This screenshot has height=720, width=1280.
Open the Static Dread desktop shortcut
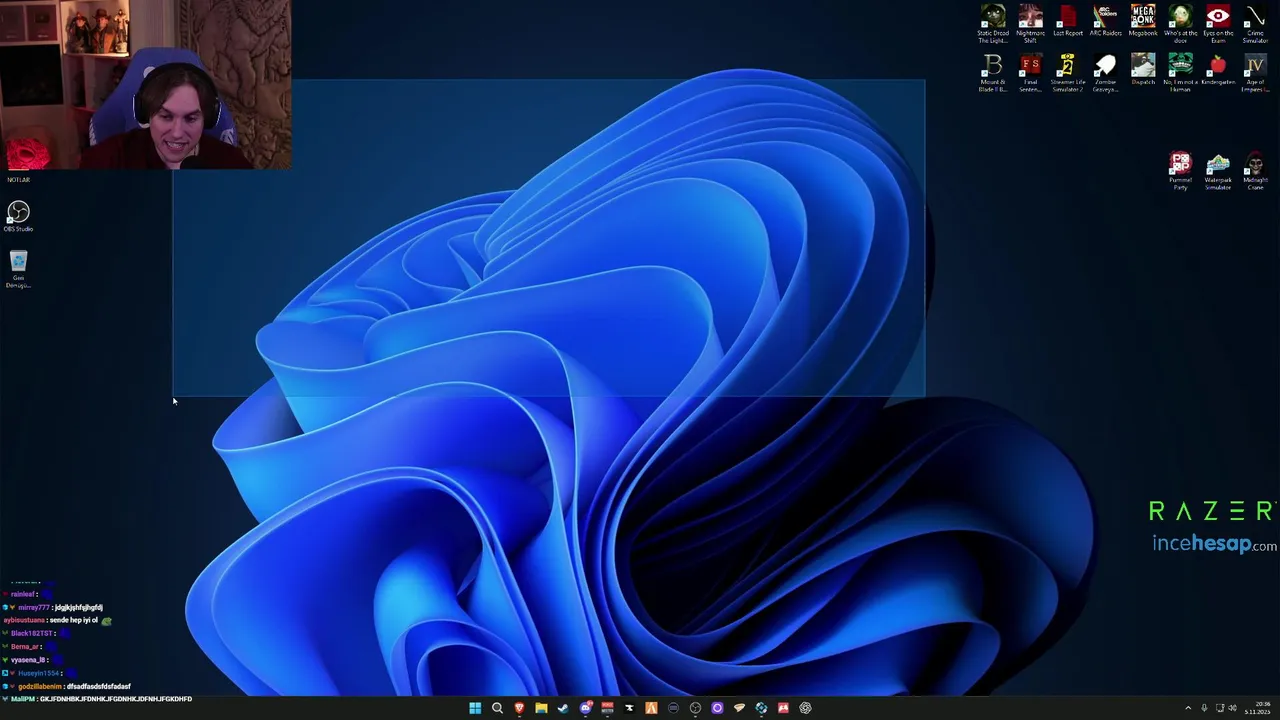(x=993, y=24)
